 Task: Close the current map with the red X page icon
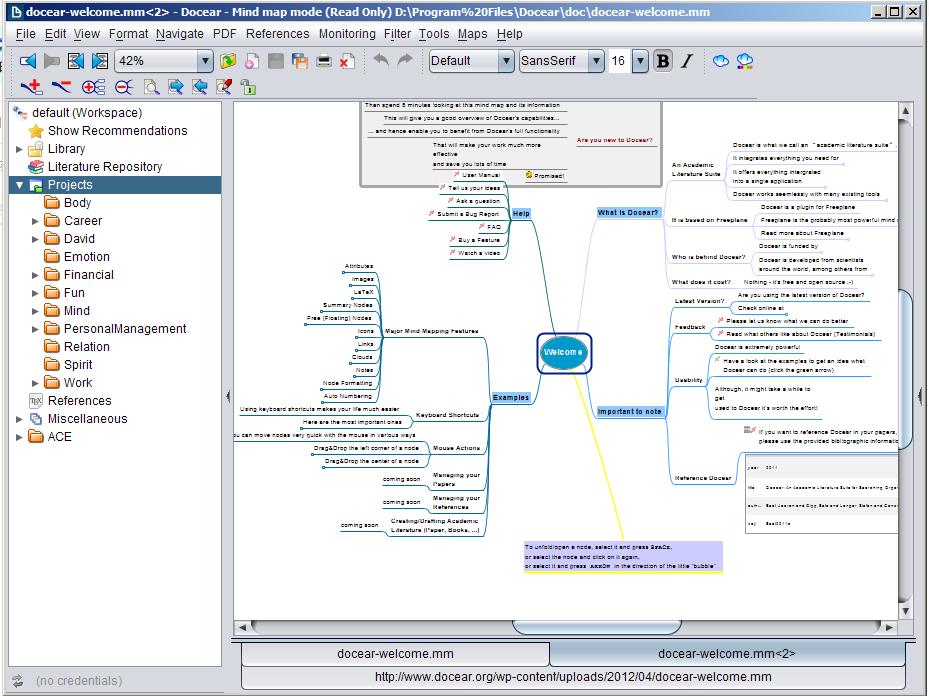tap(348, 61)
